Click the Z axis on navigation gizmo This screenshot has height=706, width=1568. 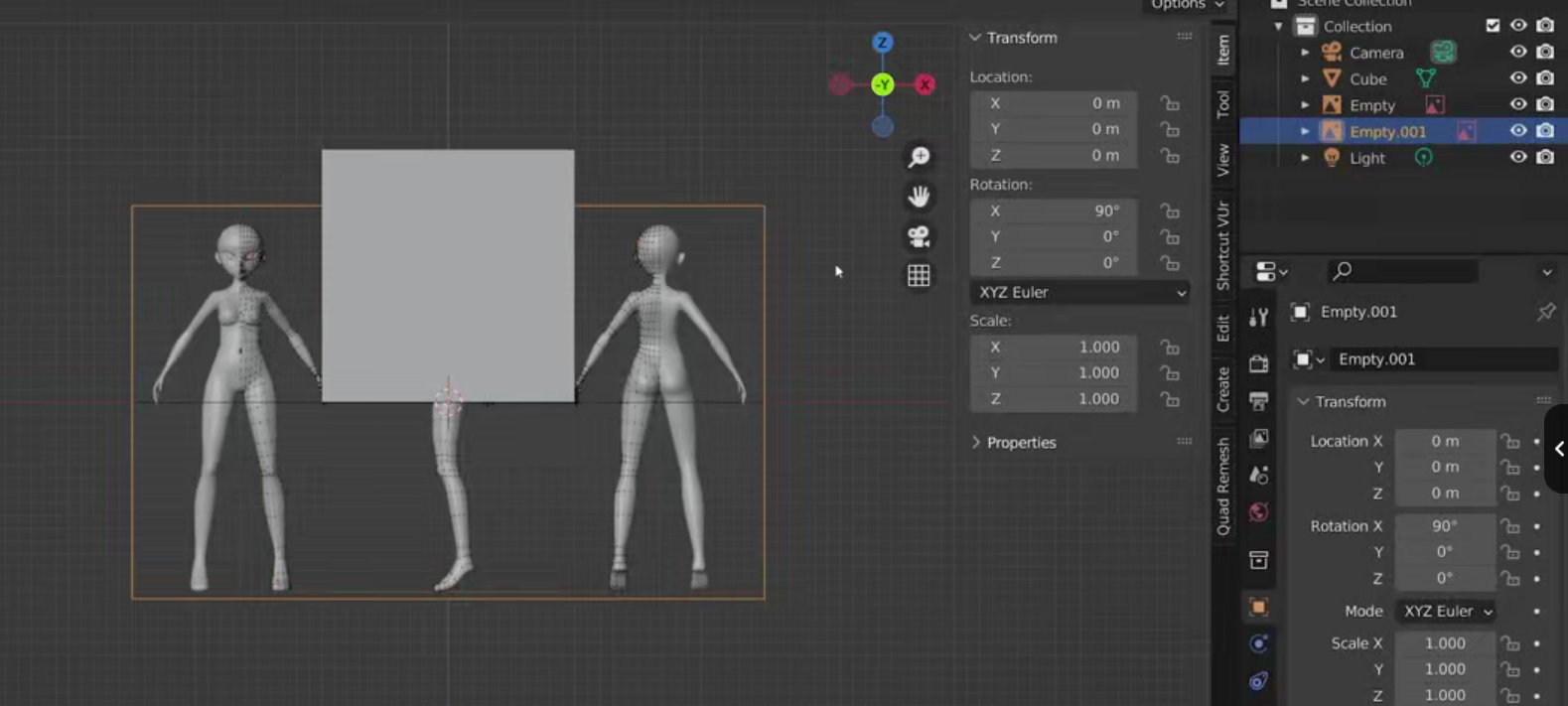pyautogui.click(x=882, y=43)
